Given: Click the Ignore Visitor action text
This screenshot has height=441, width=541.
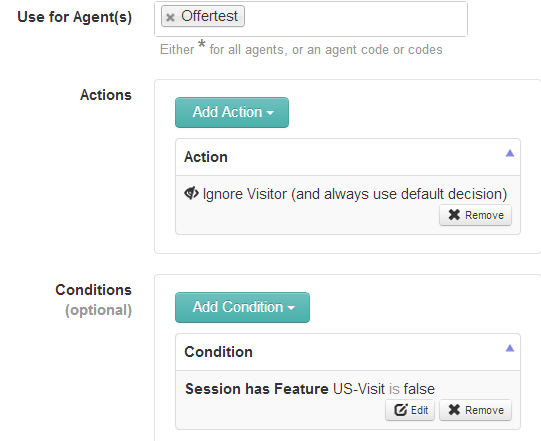Looking at the screenshot, I should click(355, 194).
